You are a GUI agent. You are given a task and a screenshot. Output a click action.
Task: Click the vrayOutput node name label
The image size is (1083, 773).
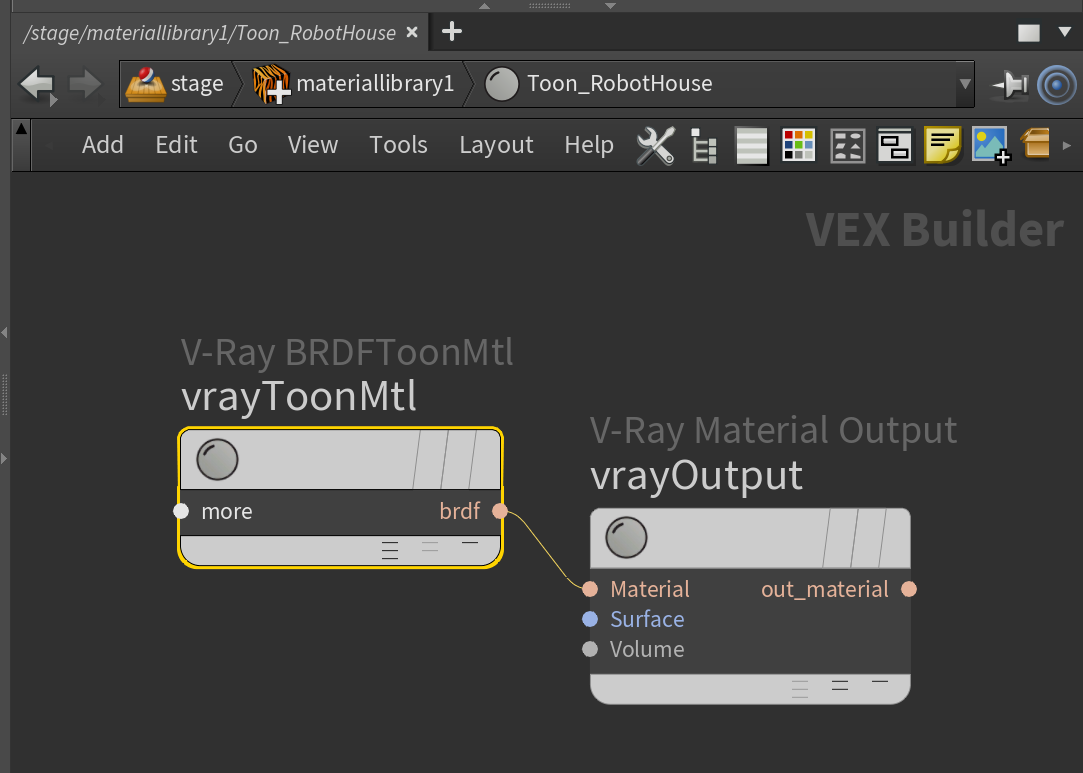click(696, 475)
